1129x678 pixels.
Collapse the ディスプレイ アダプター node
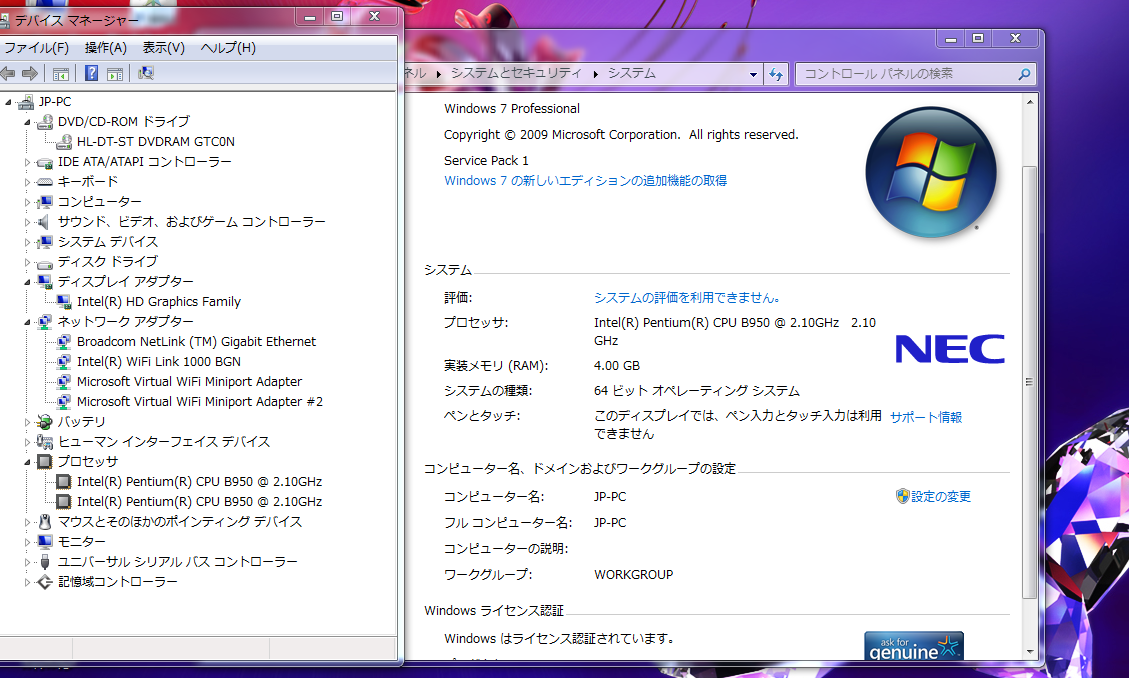[x=27, y=282]
